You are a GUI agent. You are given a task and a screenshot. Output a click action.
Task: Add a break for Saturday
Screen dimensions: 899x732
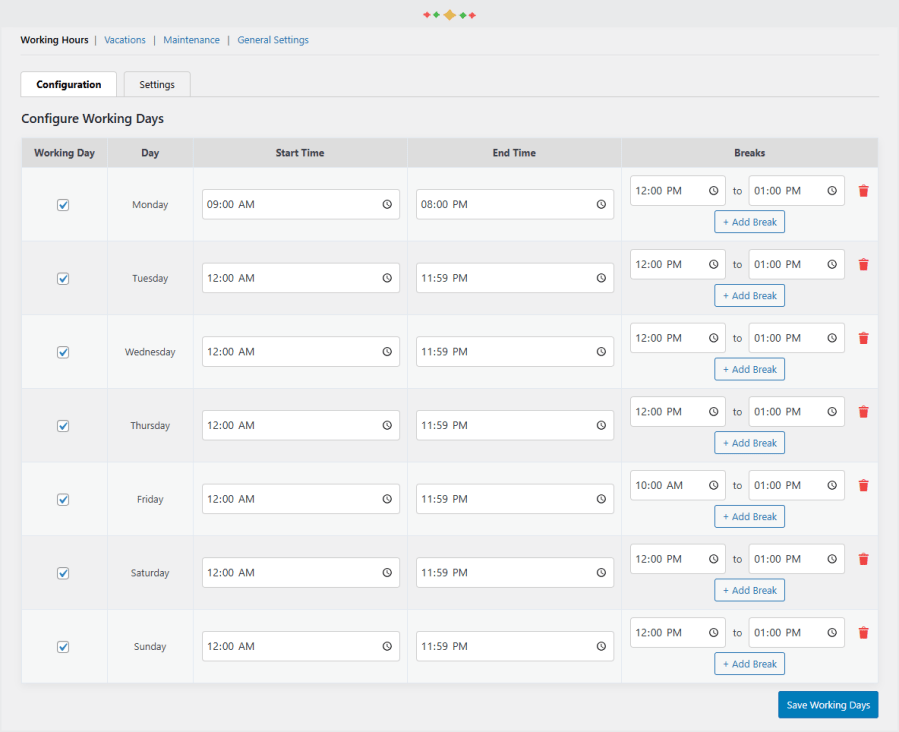click(x=749, y=589)
